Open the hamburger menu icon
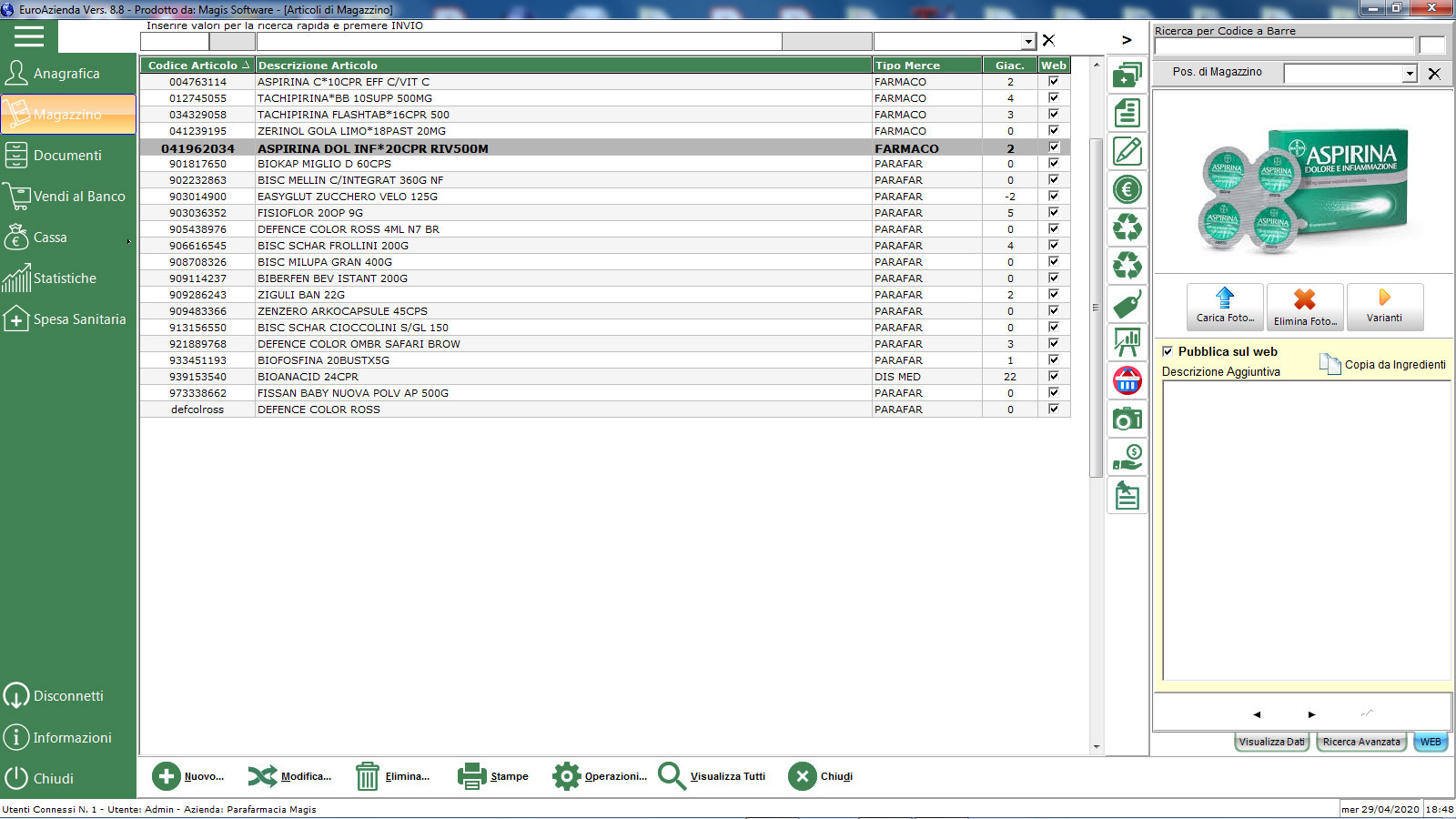Viewport: 1456px width, 819px height. point(28,36)
